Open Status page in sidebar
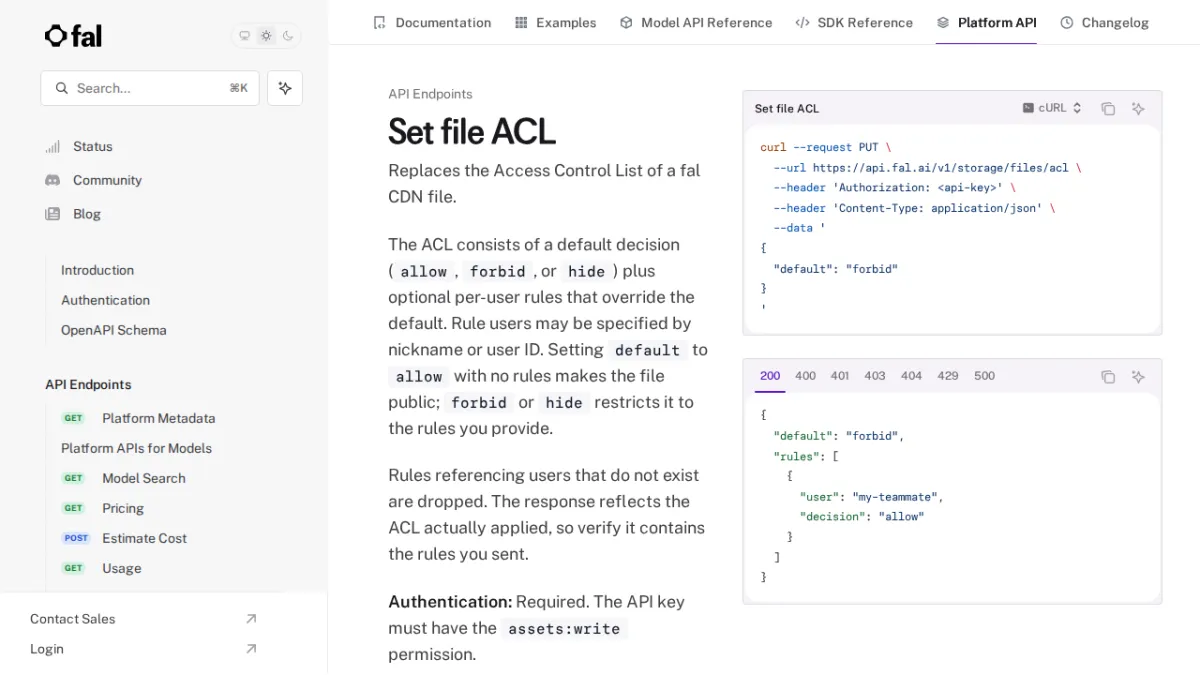The width and height of the screenshot is (1200, 675). 93,146
